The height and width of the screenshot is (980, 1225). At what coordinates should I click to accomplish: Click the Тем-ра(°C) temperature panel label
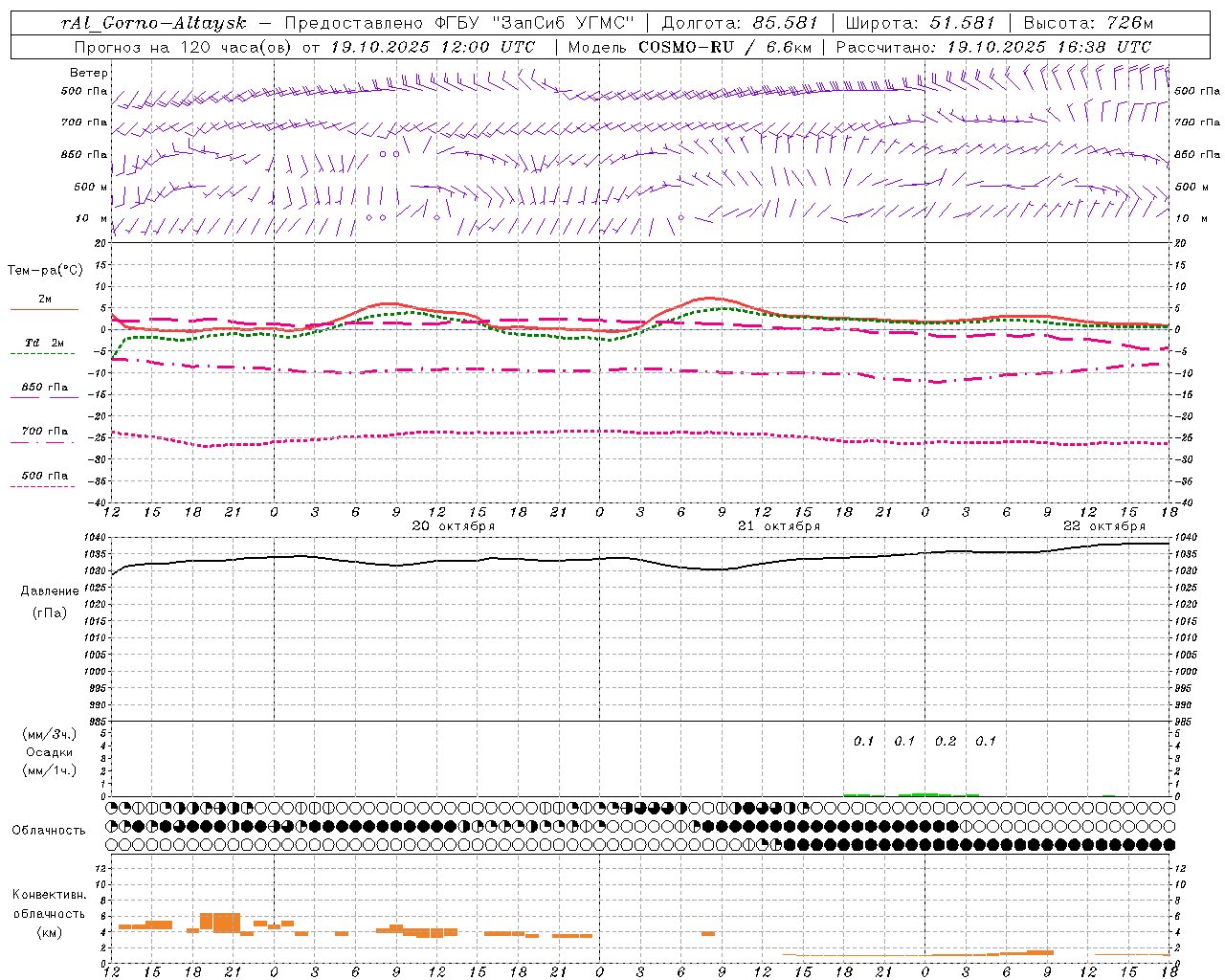pyautogui.click(x=45, y=271)
